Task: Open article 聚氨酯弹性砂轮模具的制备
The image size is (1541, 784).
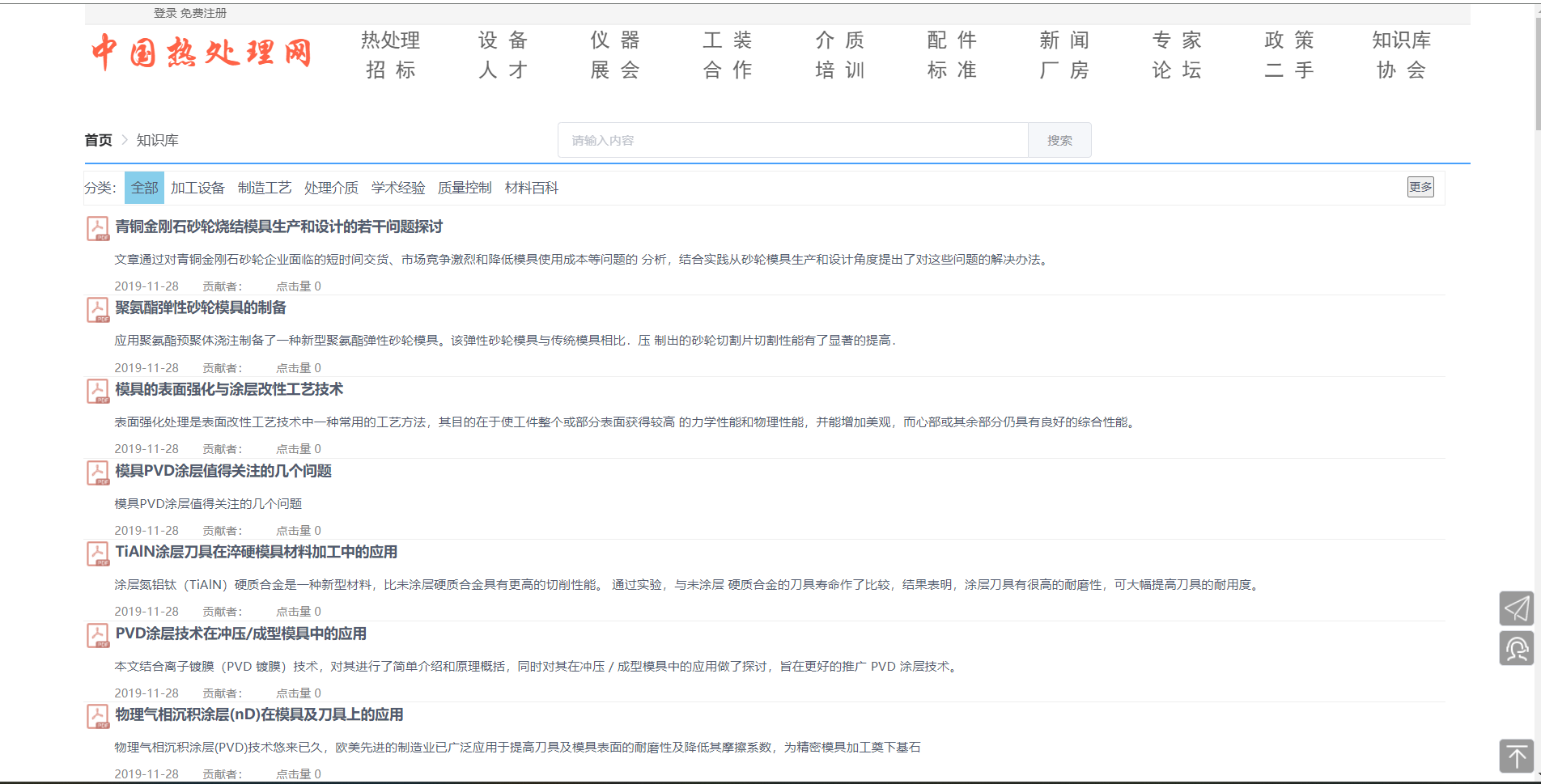Action: 201,307
